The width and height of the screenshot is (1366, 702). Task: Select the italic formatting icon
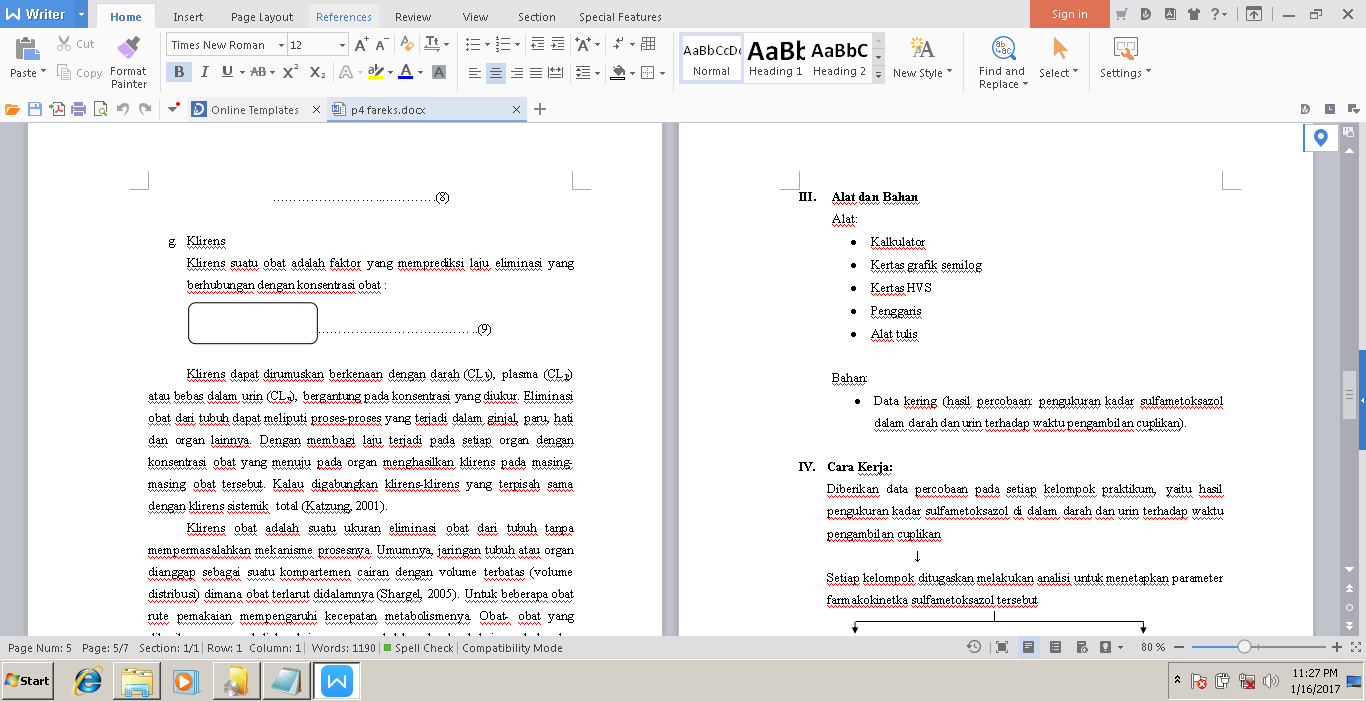204,72
